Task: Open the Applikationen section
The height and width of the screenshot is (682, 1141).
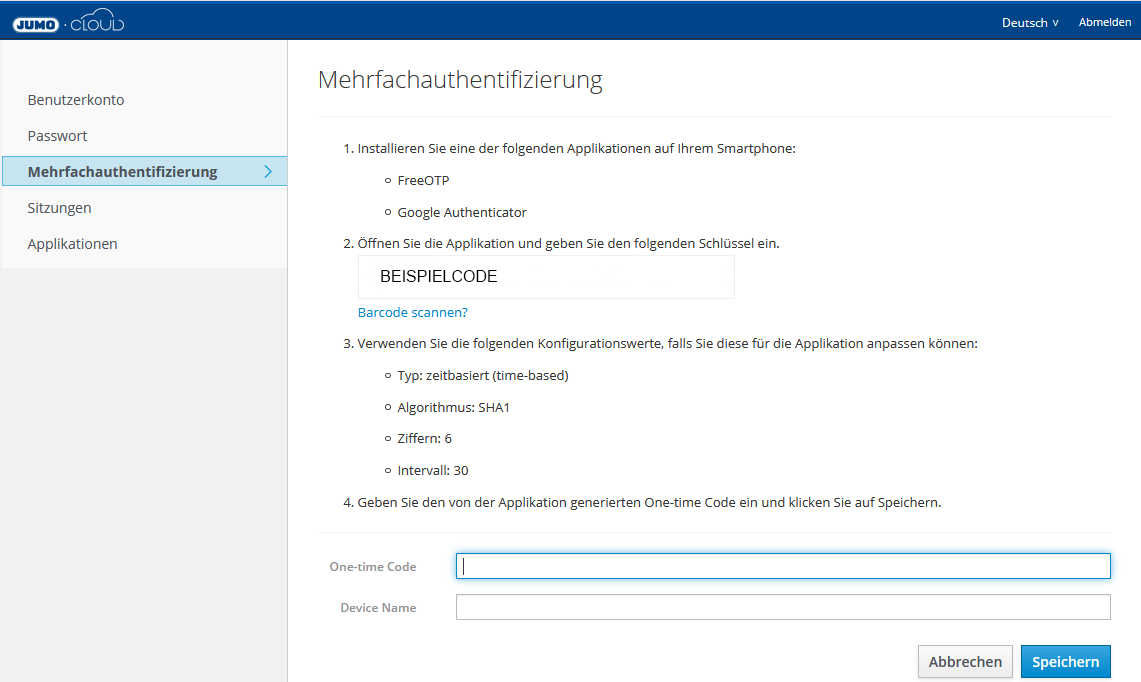Action: 72,243
